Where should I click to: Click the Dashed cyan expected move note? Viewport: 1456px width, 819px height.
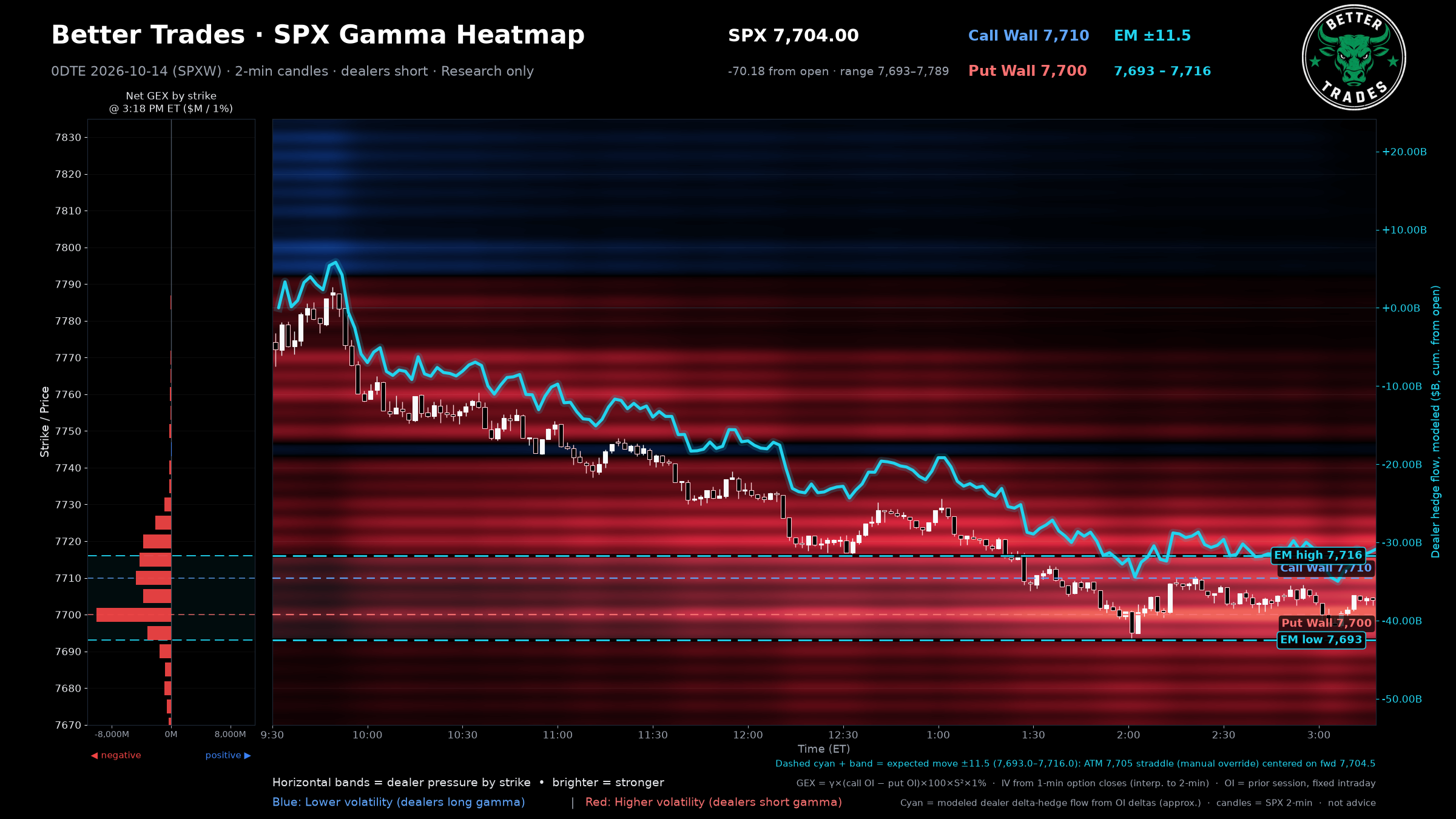point(1075,764)
